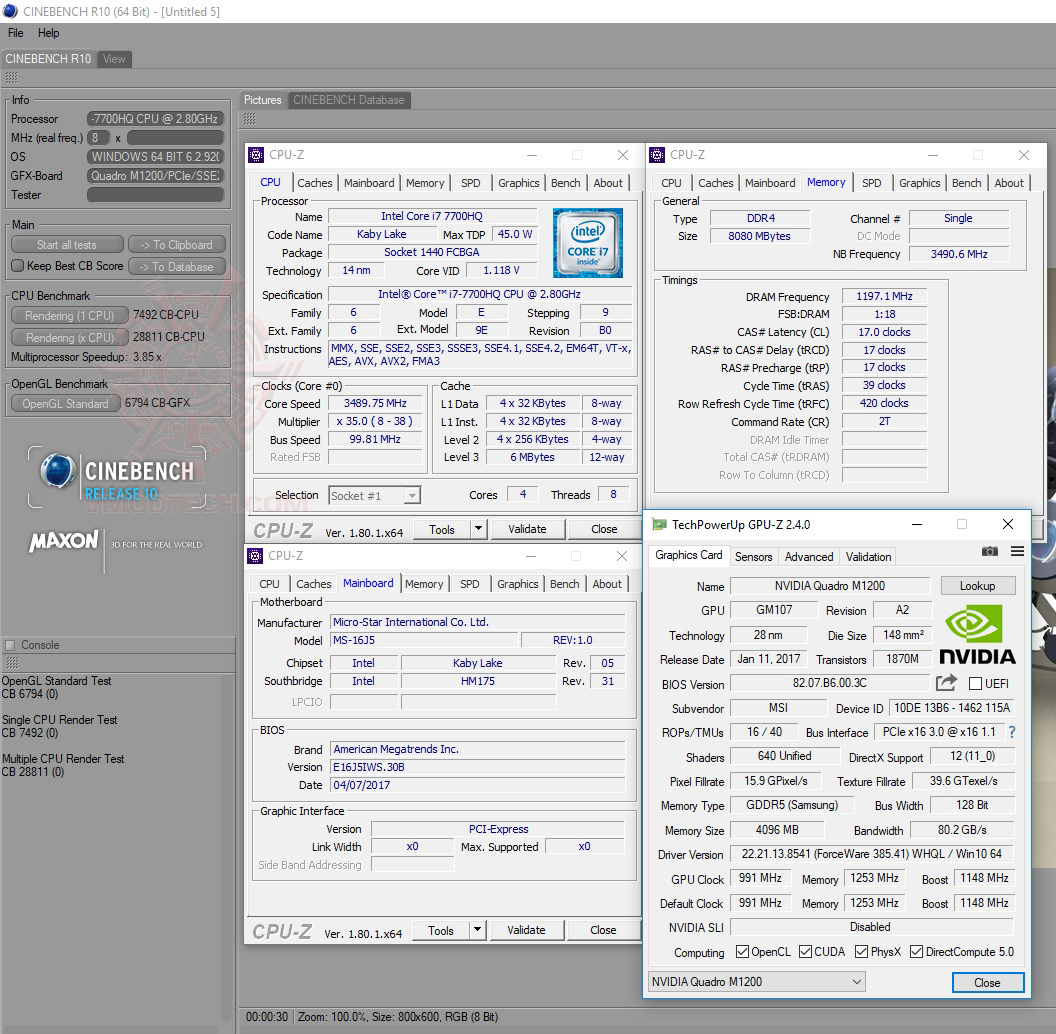Click the CPU-Z icon on the Memory window titlebar
Image resolution: width=1056 pixels, height=1034 pixels.
pyautogui.click(x=657, y=155)
